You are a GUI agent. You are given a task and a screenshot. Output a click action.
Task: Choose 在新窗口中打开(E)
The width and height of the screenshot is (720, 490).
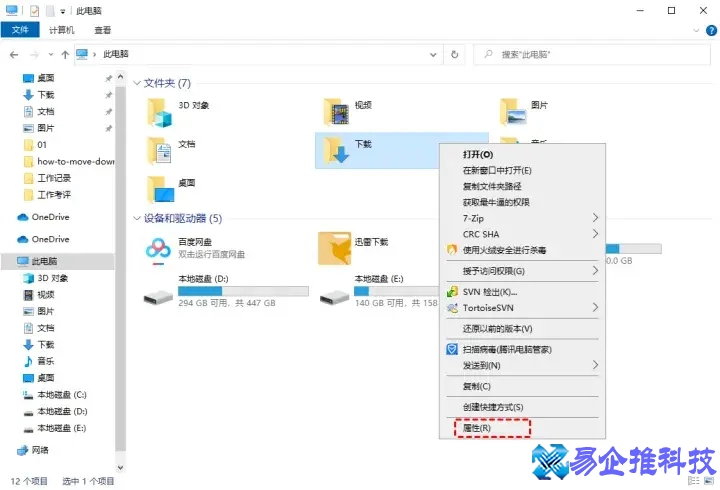(x=497, y=171)
